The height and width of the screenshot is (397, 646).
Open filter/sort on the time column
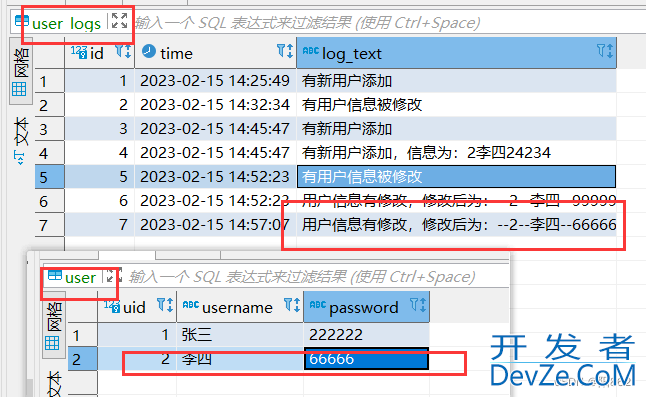tap(285, 51)
